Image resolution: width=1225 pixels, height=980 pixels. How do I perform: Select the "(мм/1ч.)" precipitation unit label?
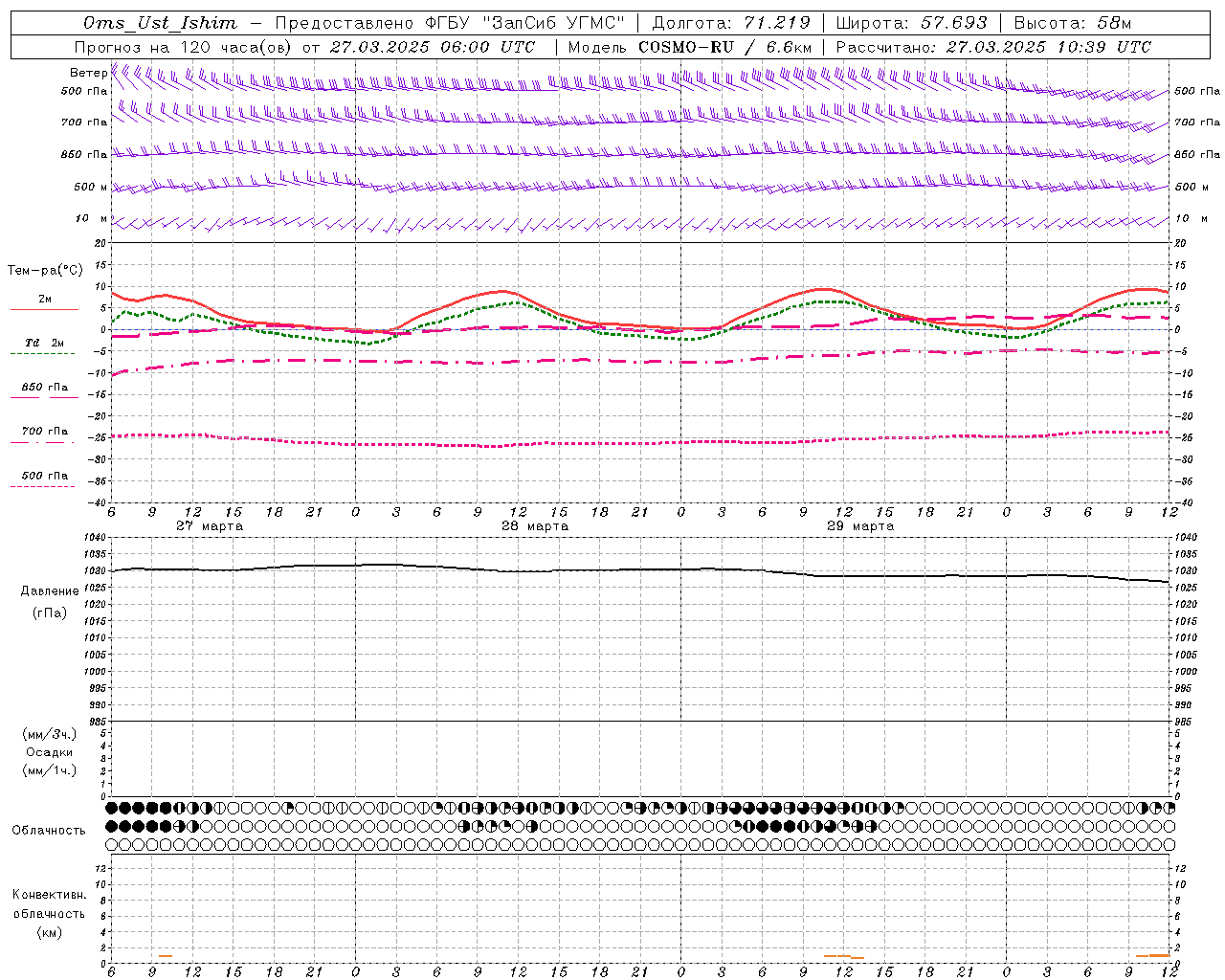50,770
